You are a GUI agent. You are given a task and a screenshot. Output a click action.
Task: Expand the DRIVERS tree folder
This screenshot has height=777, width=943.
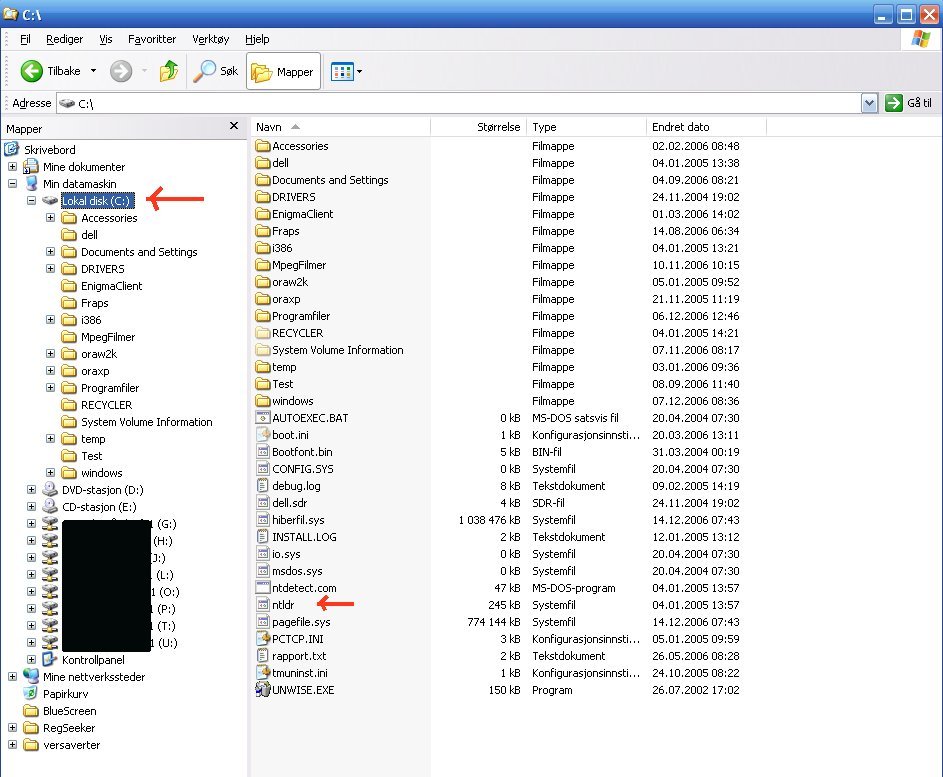(51, 269)
